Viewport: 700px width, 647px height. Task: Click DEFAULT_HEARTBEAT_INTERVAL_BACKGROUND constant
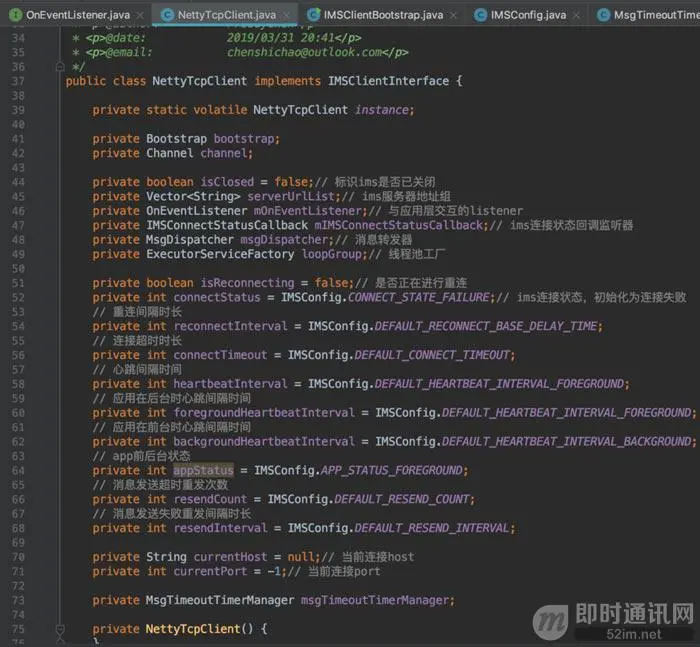(x=567, y=442)
